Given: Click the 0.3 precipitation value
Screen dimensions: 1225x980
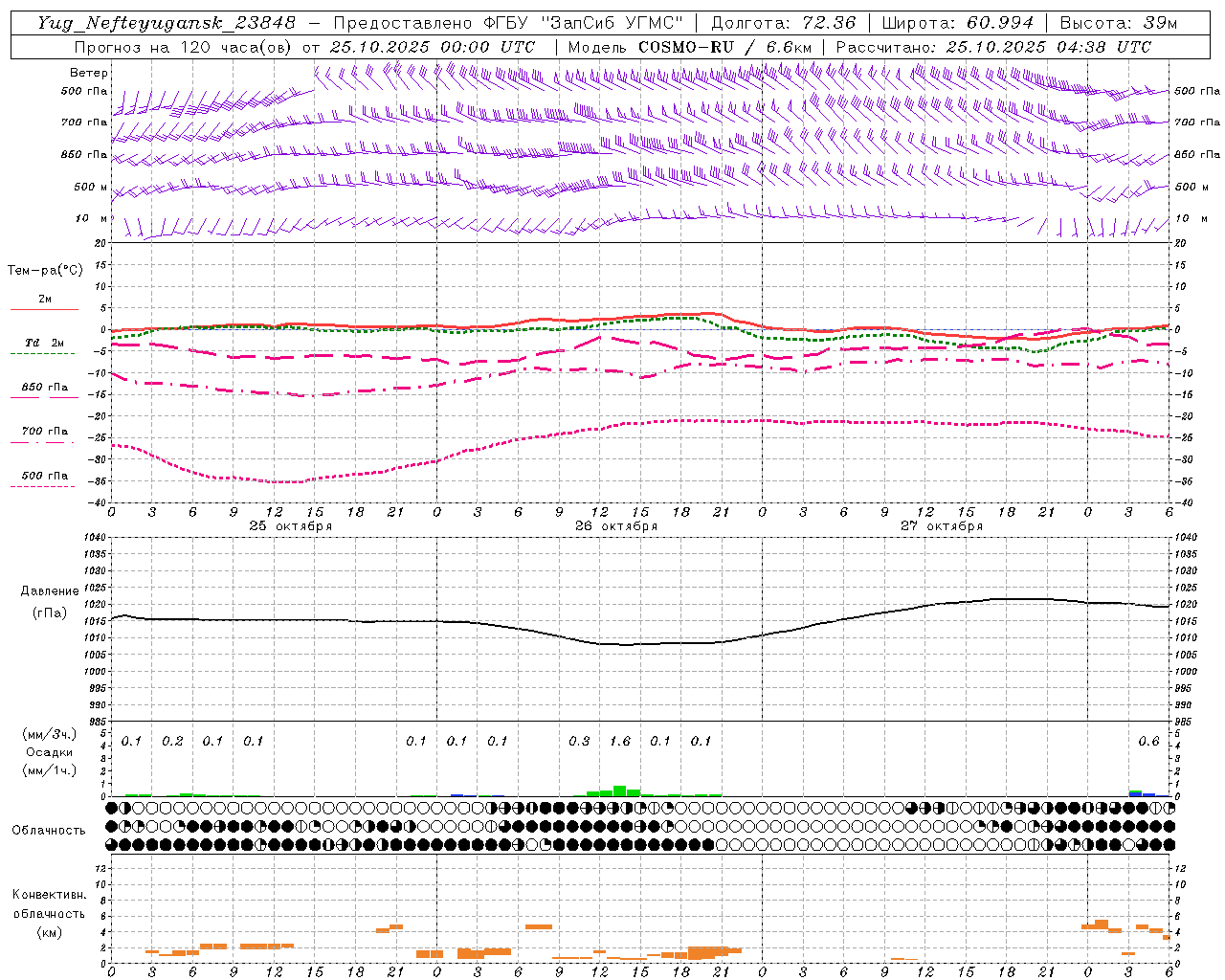Looking at the screenshot, I should [579, 742].
